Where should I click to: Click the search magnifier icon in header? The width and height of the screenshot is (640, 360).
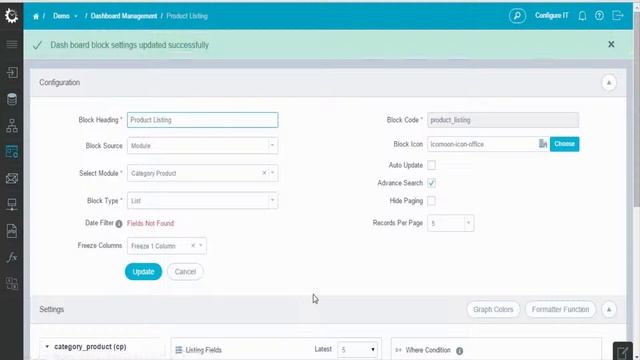(x=517, y=16)
